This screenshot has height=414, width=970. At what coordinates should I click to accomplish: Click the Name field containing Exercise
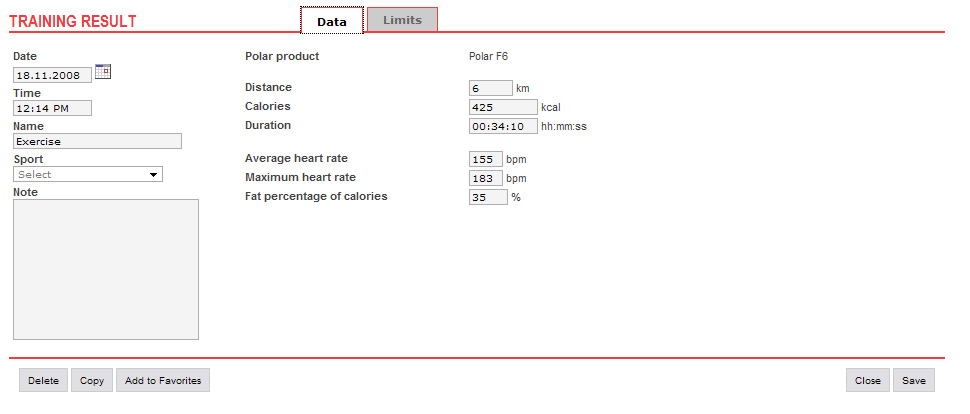(97, 141)
